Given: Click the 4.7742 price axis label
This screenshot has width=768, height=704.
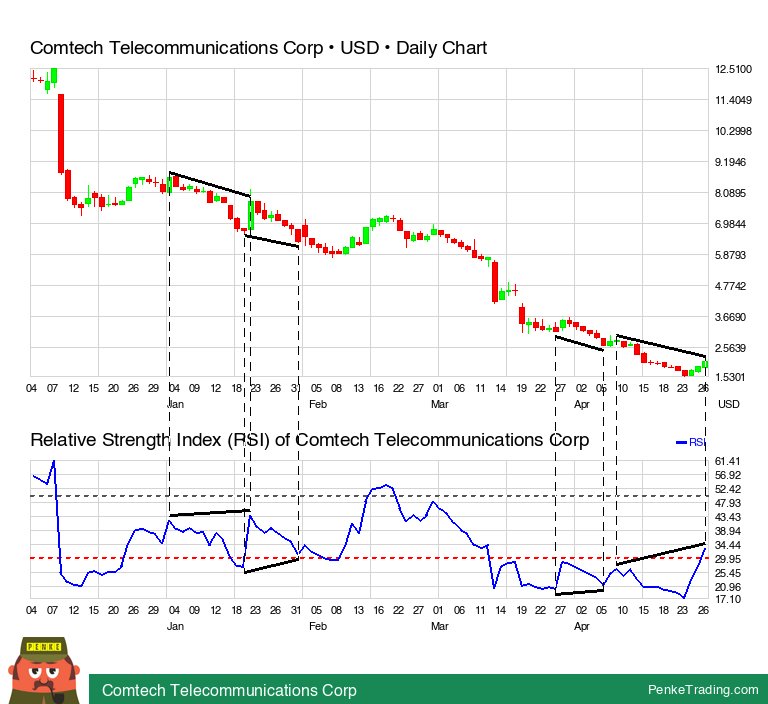Looking at the screenshot, I should (x=730, y=286).
